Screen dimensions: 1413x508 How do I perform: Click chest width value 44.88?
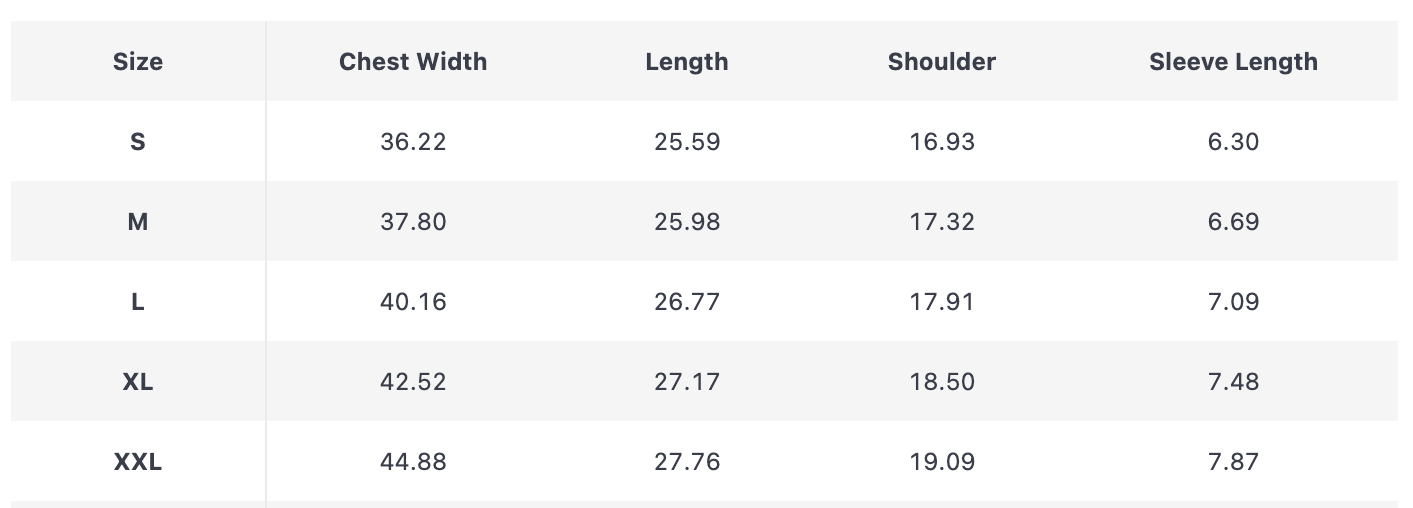point(413,462)
